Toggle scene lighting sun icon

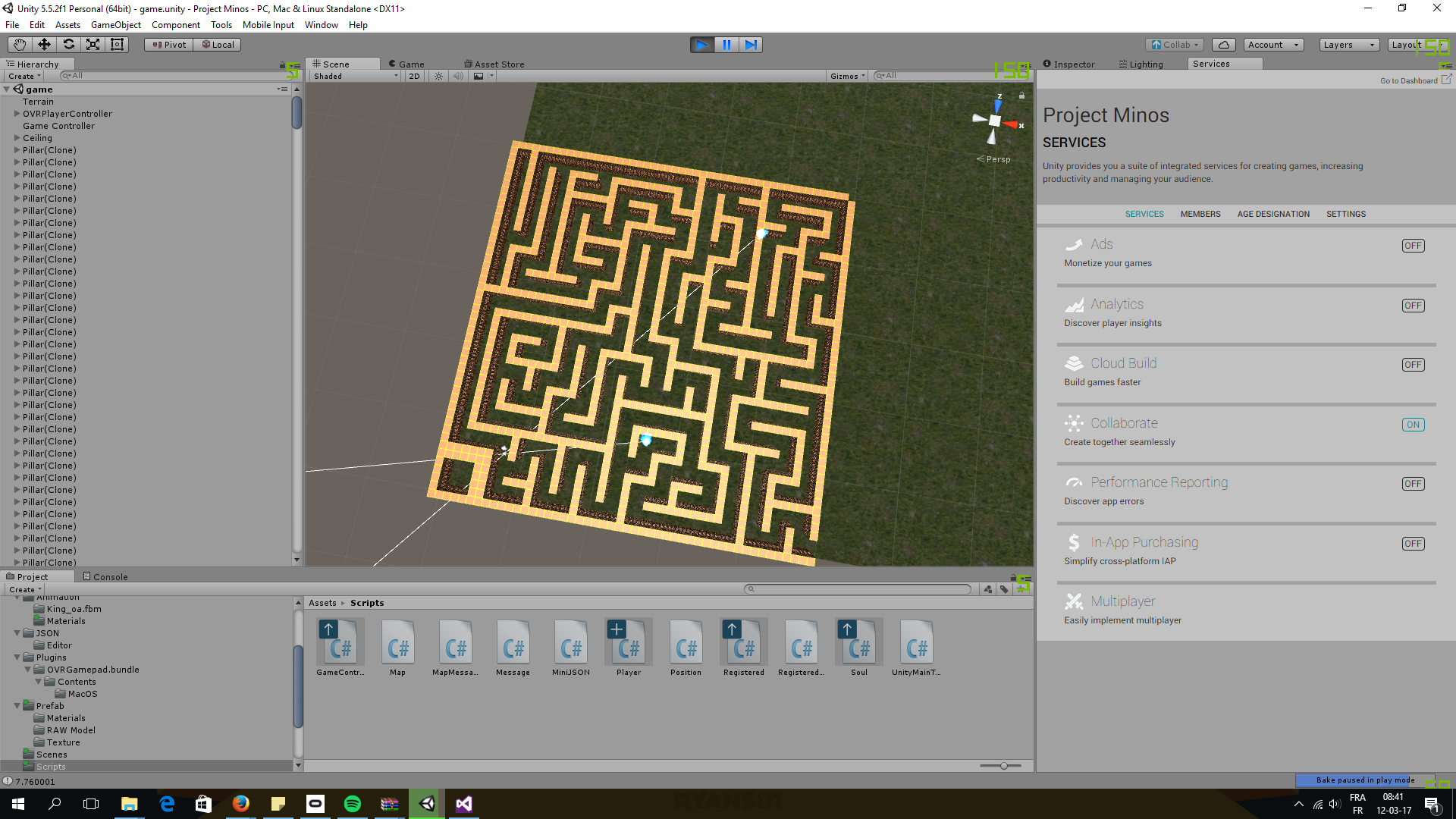[438, 76]
